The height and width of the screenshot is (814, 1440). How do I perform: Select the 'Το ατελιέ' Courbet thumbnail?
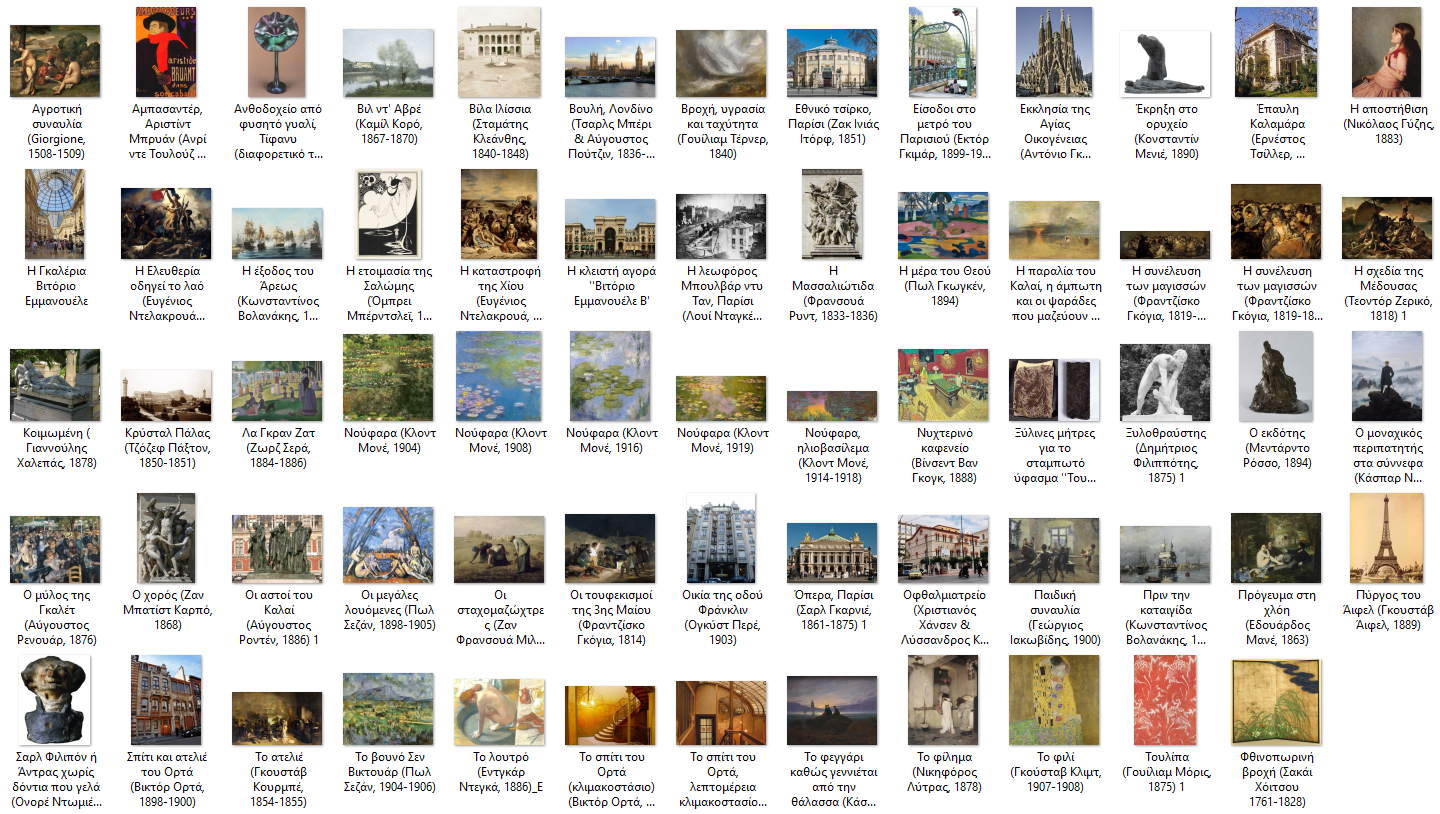tap(279, 719)
